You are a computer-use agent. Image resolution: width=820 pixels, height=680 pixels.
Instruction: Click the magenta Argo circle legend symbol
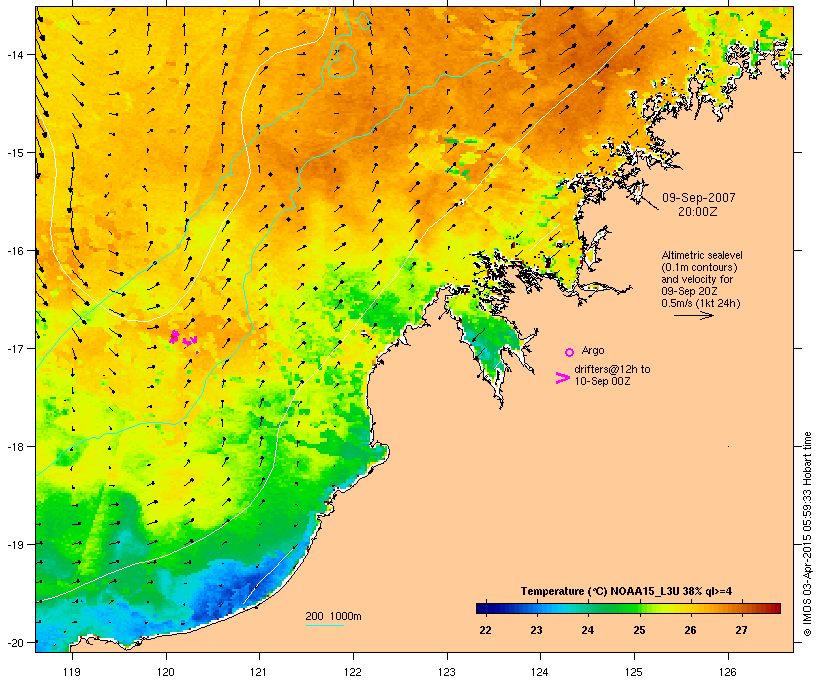[570, 353]
